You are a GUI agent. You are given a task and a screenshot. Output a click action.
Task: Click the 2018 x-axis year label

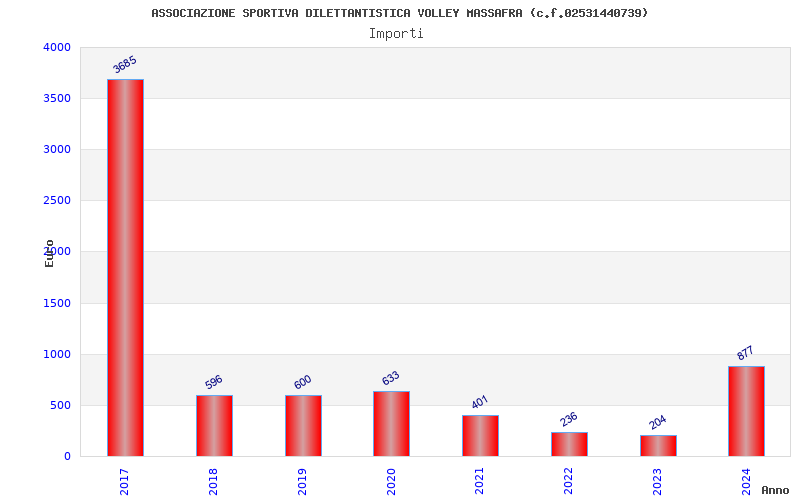click(213, 482)
